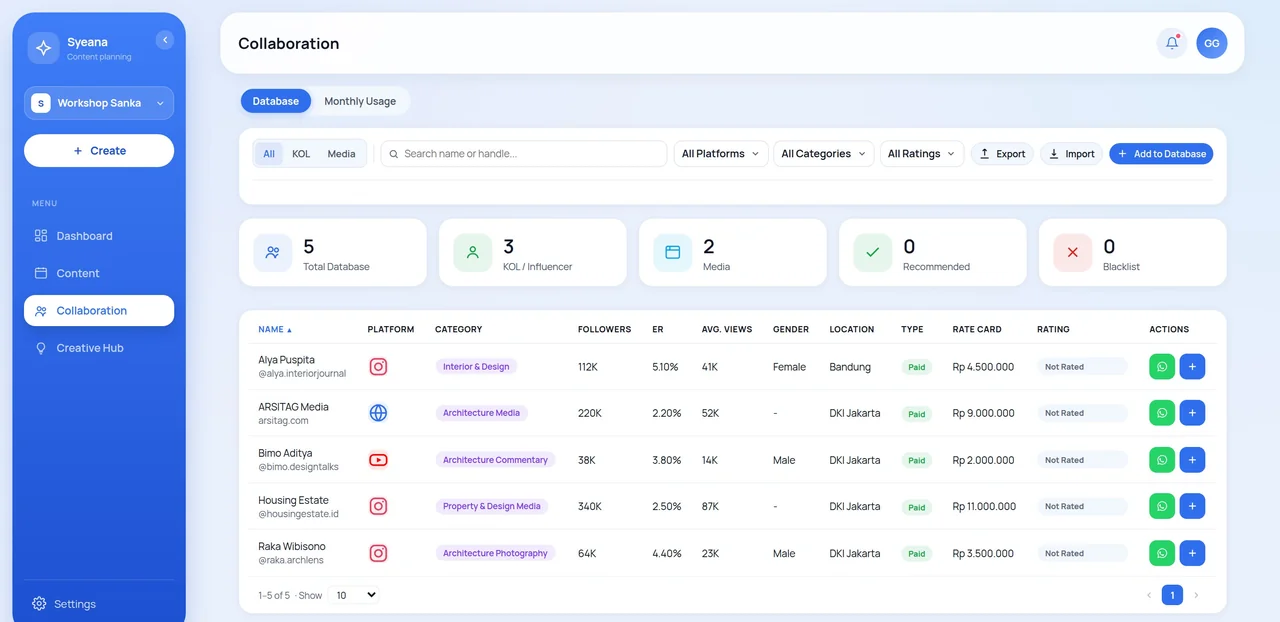Click the Syeana sparkle logo icon
The width and height of the screenshot is (1280, 622).
43,48
